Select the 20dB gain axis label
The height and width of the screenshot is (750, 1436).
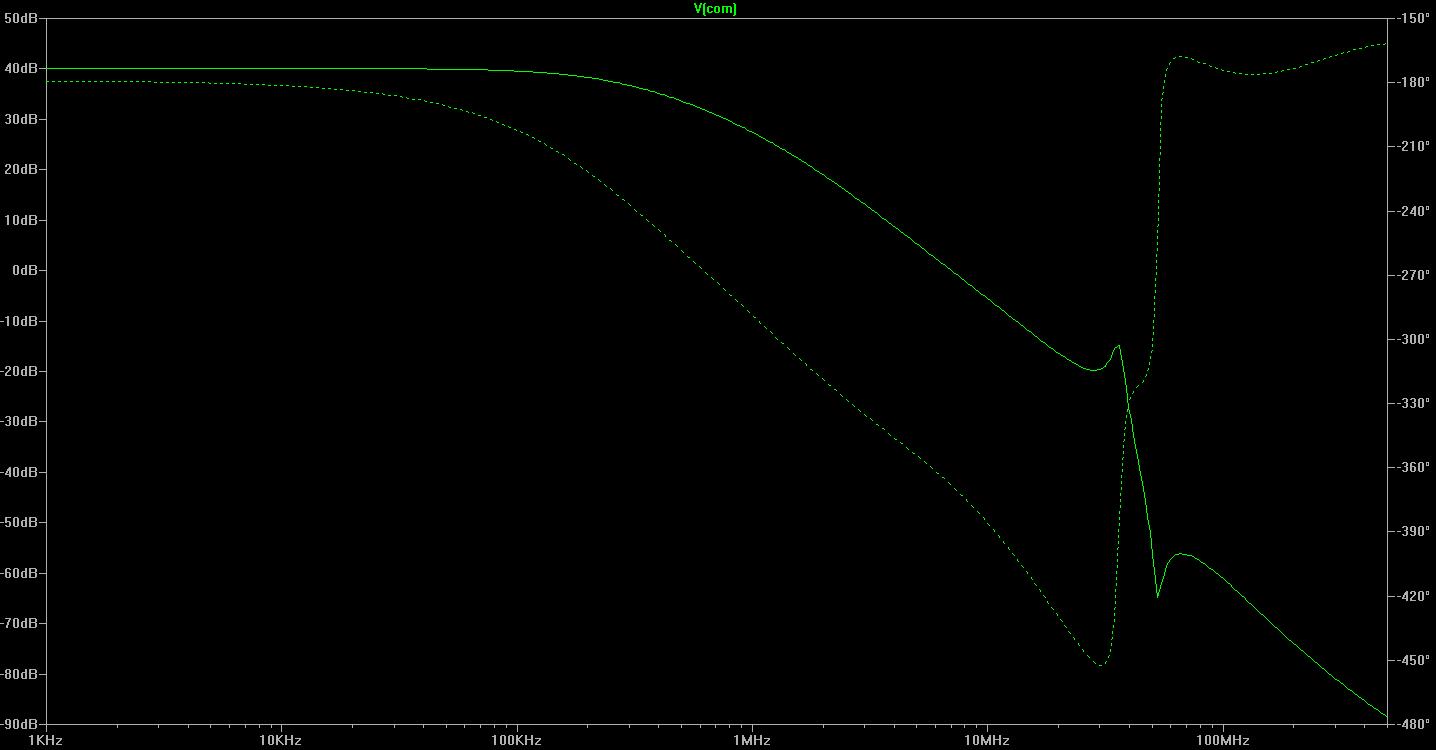(x=21, y=170)
